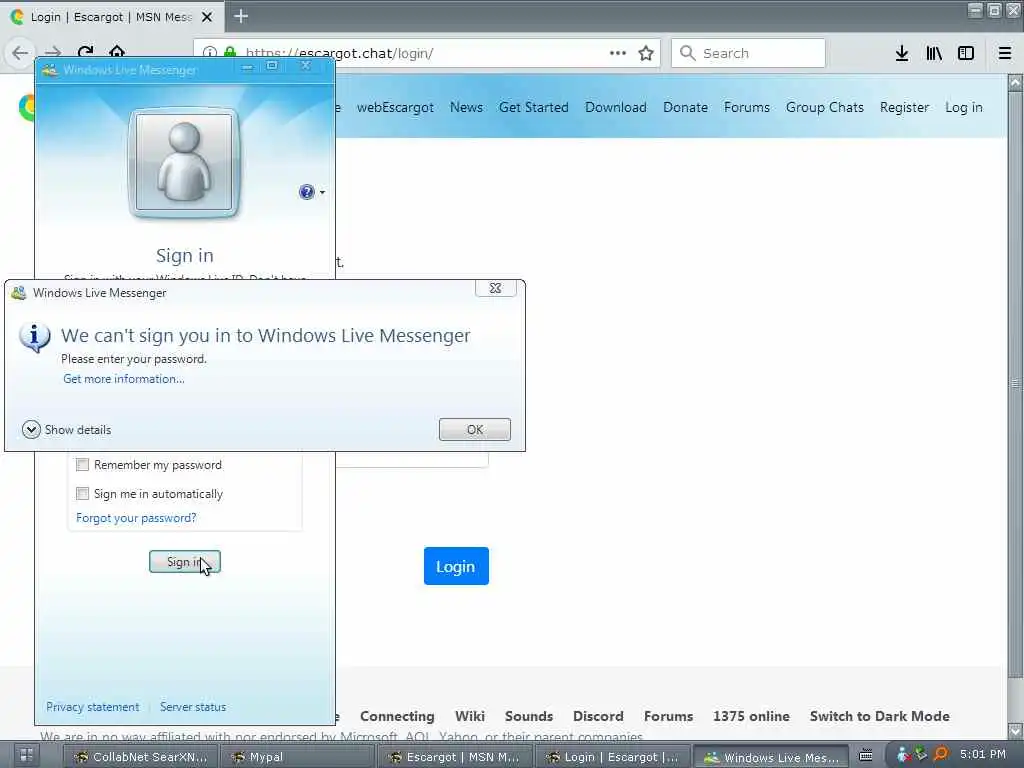Click the padlock site security icon

[x=230, y=52]
